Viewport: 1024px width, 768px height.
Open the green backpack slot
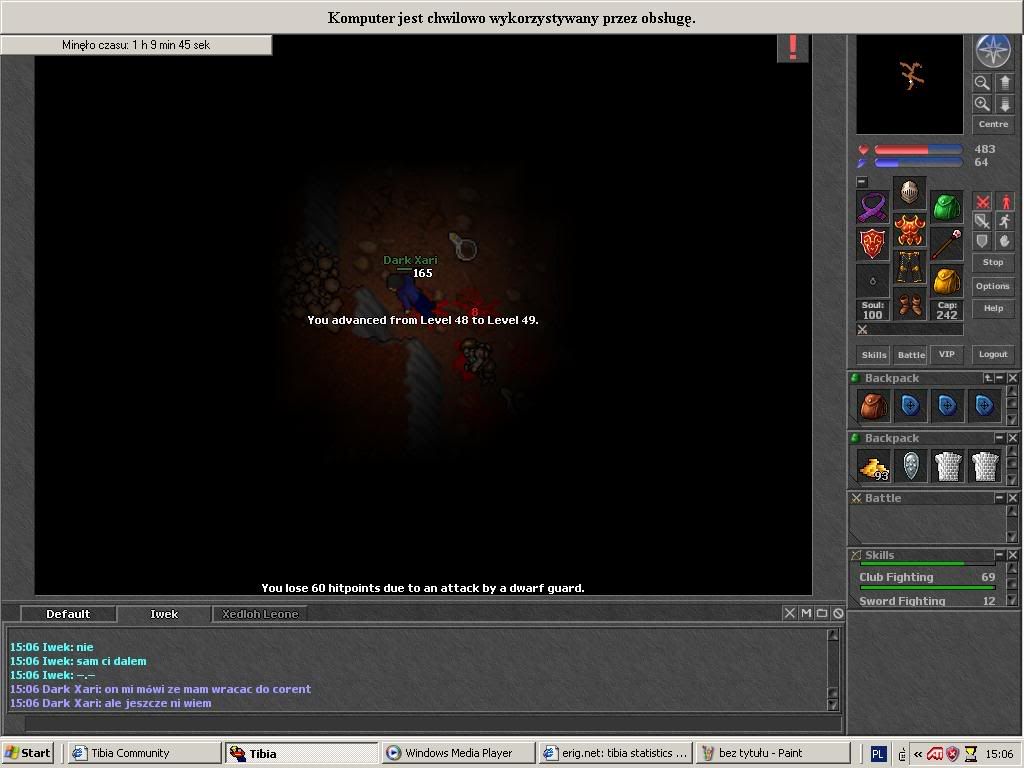coord(946,208)
